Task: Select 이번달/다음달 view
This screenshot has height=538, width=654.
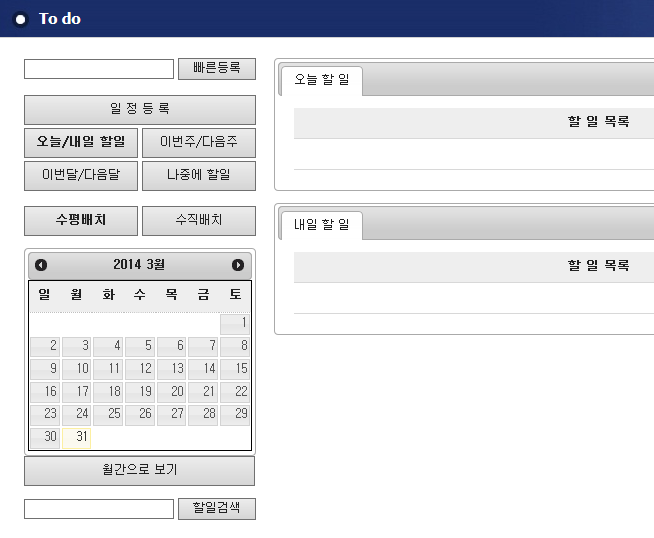Action: 81,175
